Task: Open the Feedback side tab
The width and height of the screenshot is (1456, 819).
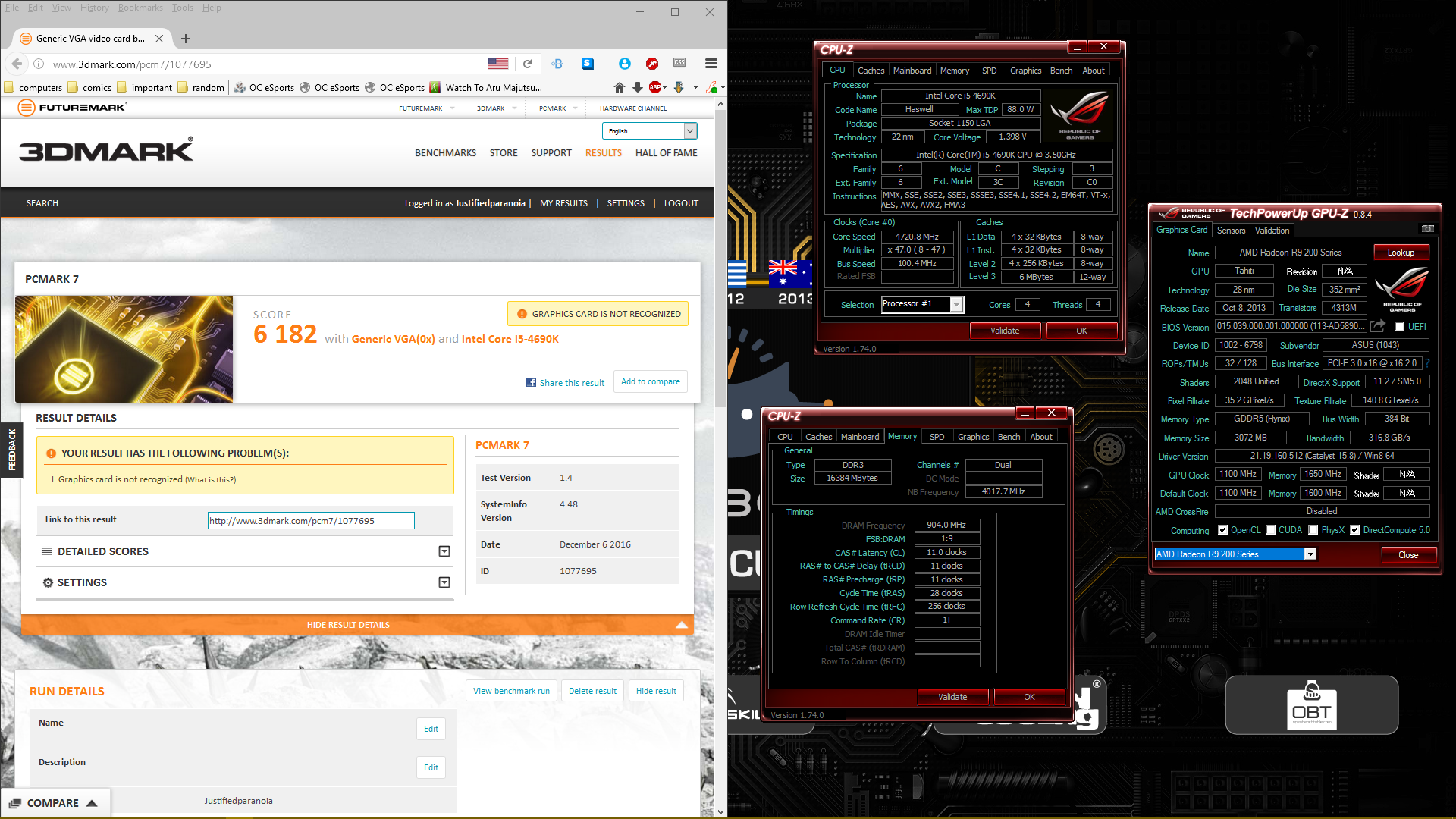Action: [x=11, y=450]
